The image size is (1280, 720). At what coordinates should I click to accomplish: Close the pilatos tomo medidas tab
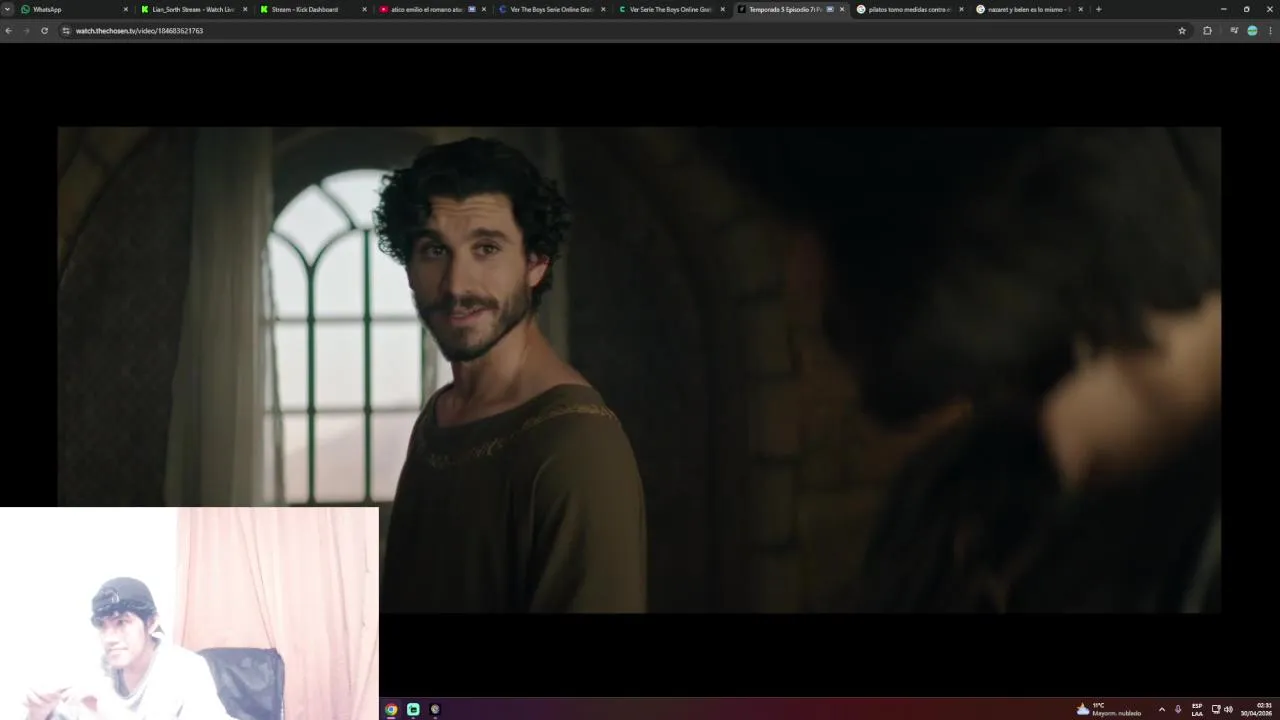point(961,9)
